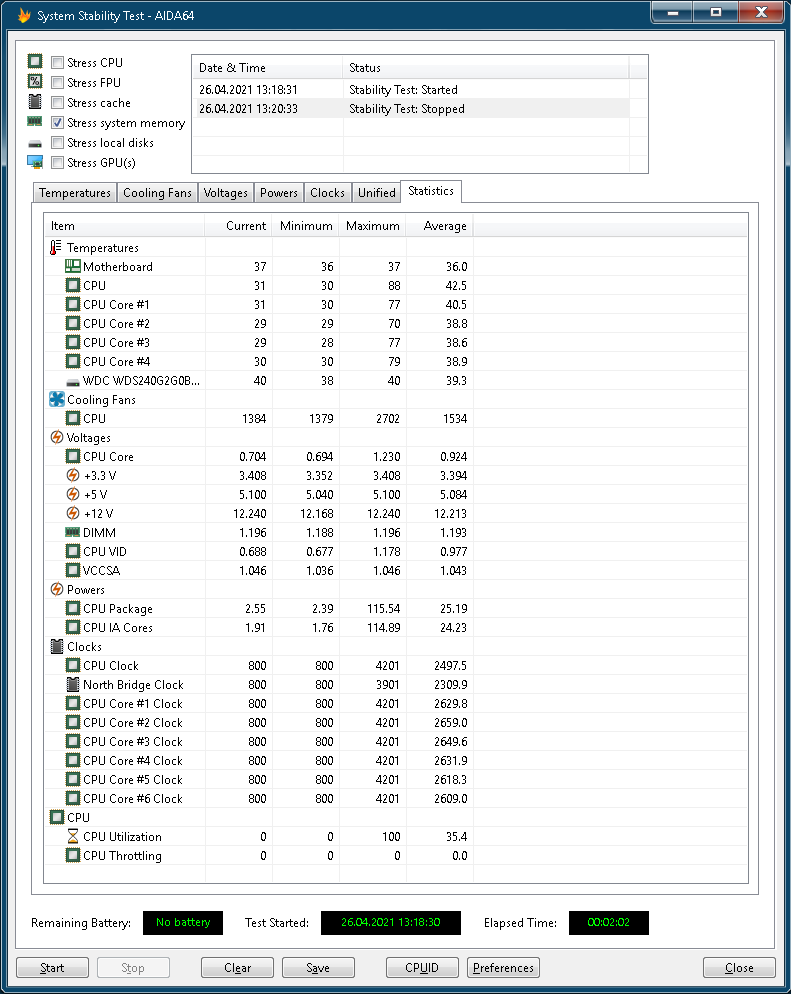Click the +12 V voltage icon
This screenshot has width=791, height=994.
pos(72,514)
